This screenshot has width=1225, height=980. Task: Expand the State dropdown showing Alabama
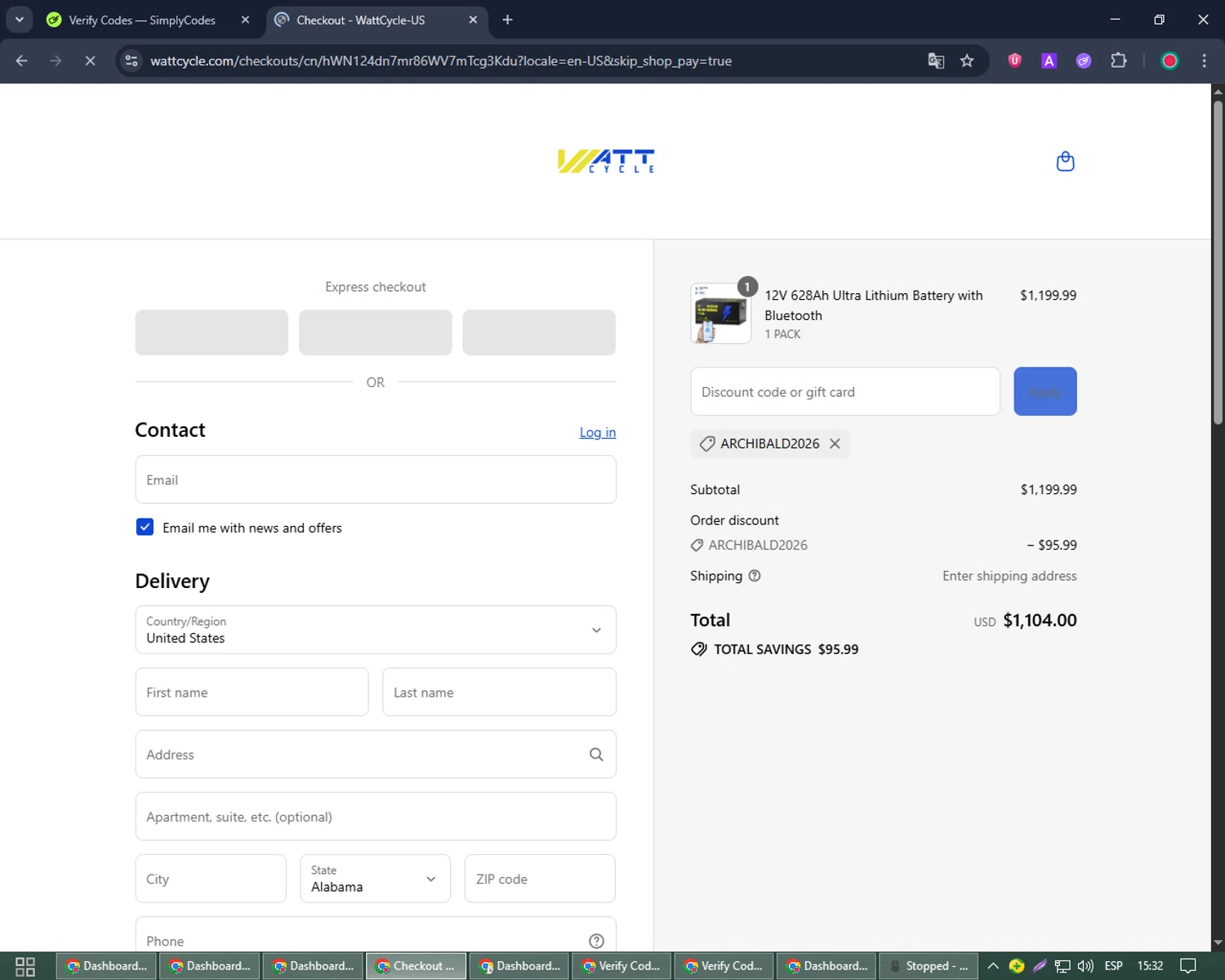tap(376, 879)
